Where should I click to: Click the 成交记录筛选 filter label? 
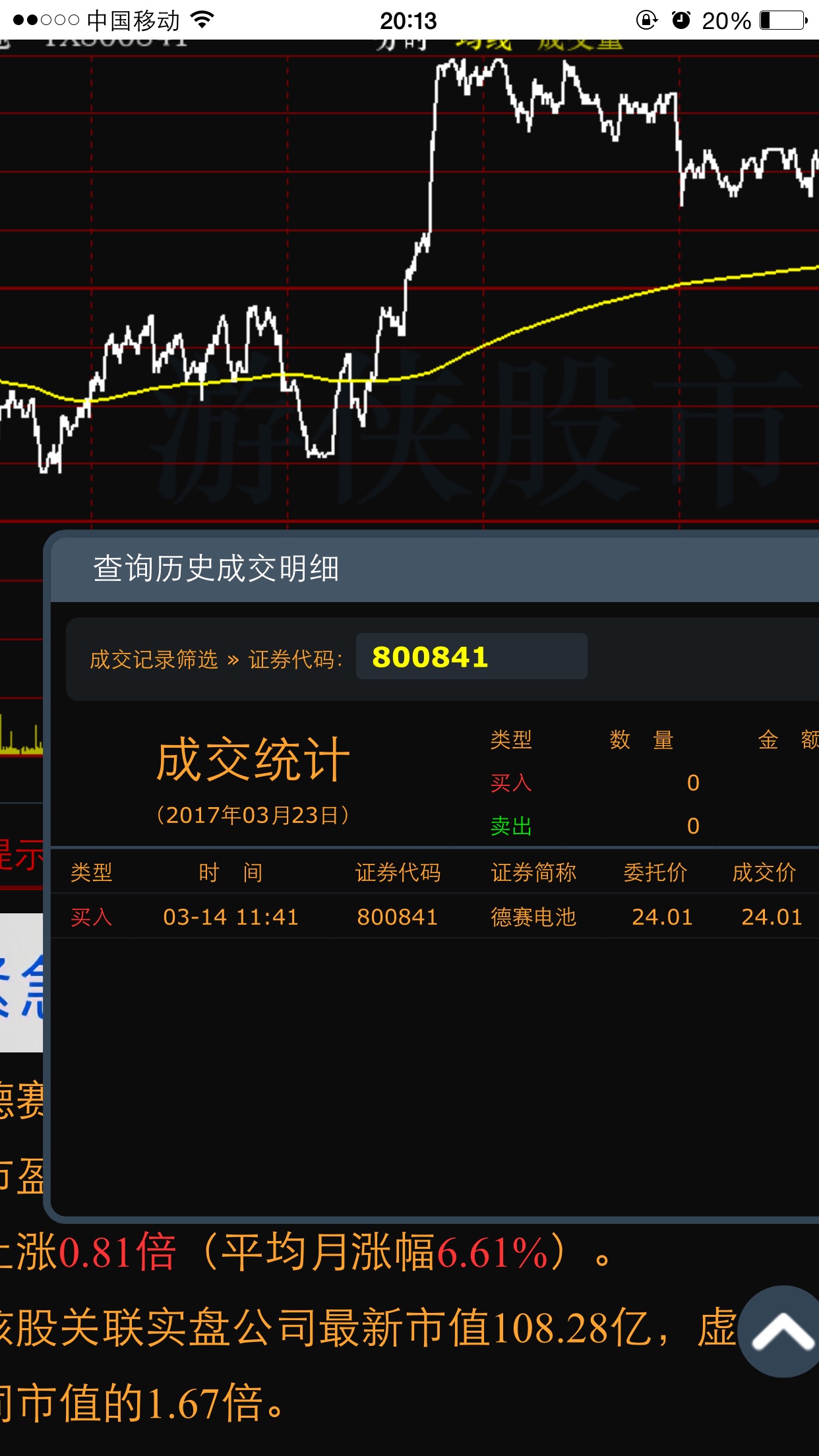(x=154, y=659)
